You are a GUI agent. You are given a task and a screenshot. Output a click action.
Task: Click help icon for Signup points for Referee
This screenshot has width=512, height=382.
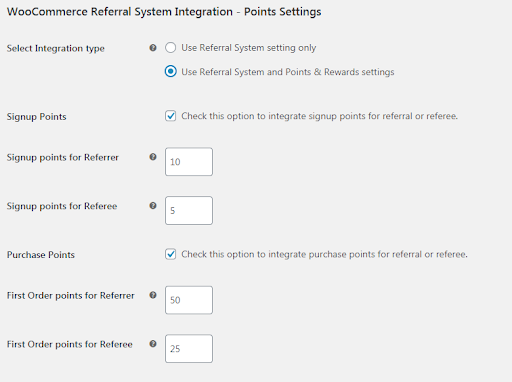pos(153,206)
